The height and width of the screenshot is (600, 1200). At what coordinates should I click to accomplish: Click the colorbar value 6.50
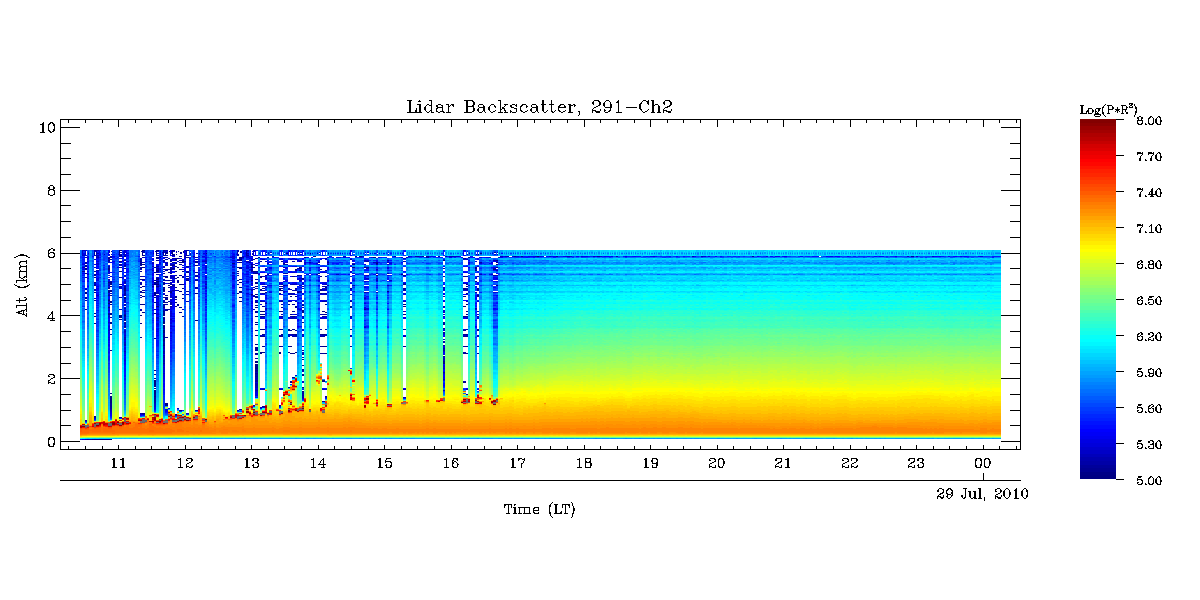(x=1148, y=301)
